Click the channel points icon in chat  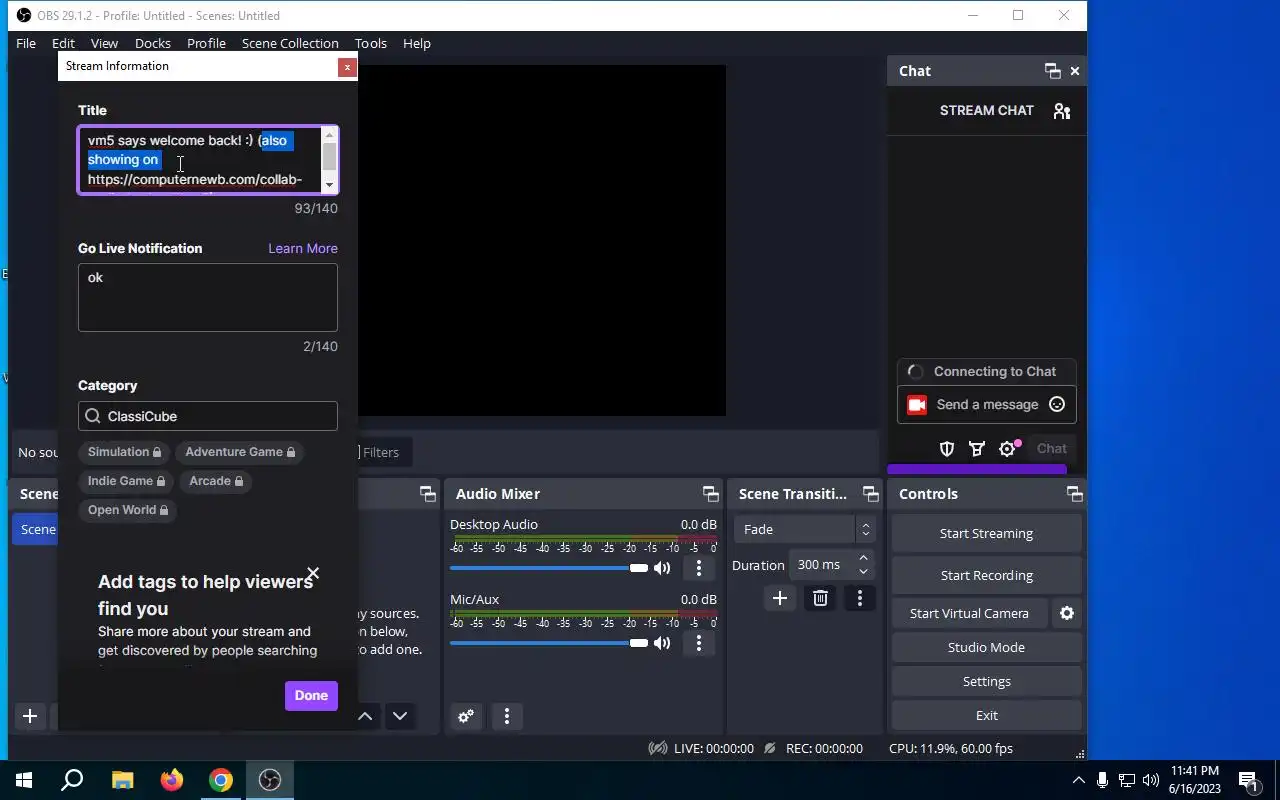pos(915,405)
